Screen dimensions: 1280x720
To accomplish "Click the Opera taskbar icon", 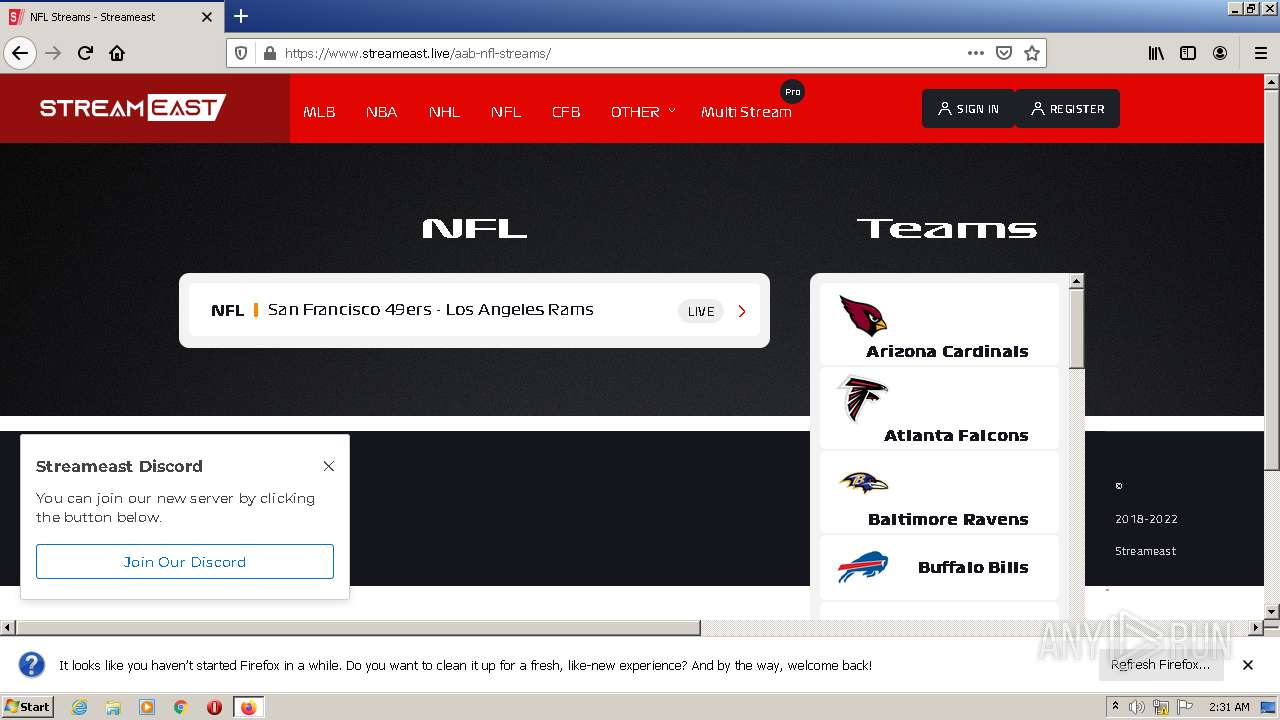I will point(214,707).
